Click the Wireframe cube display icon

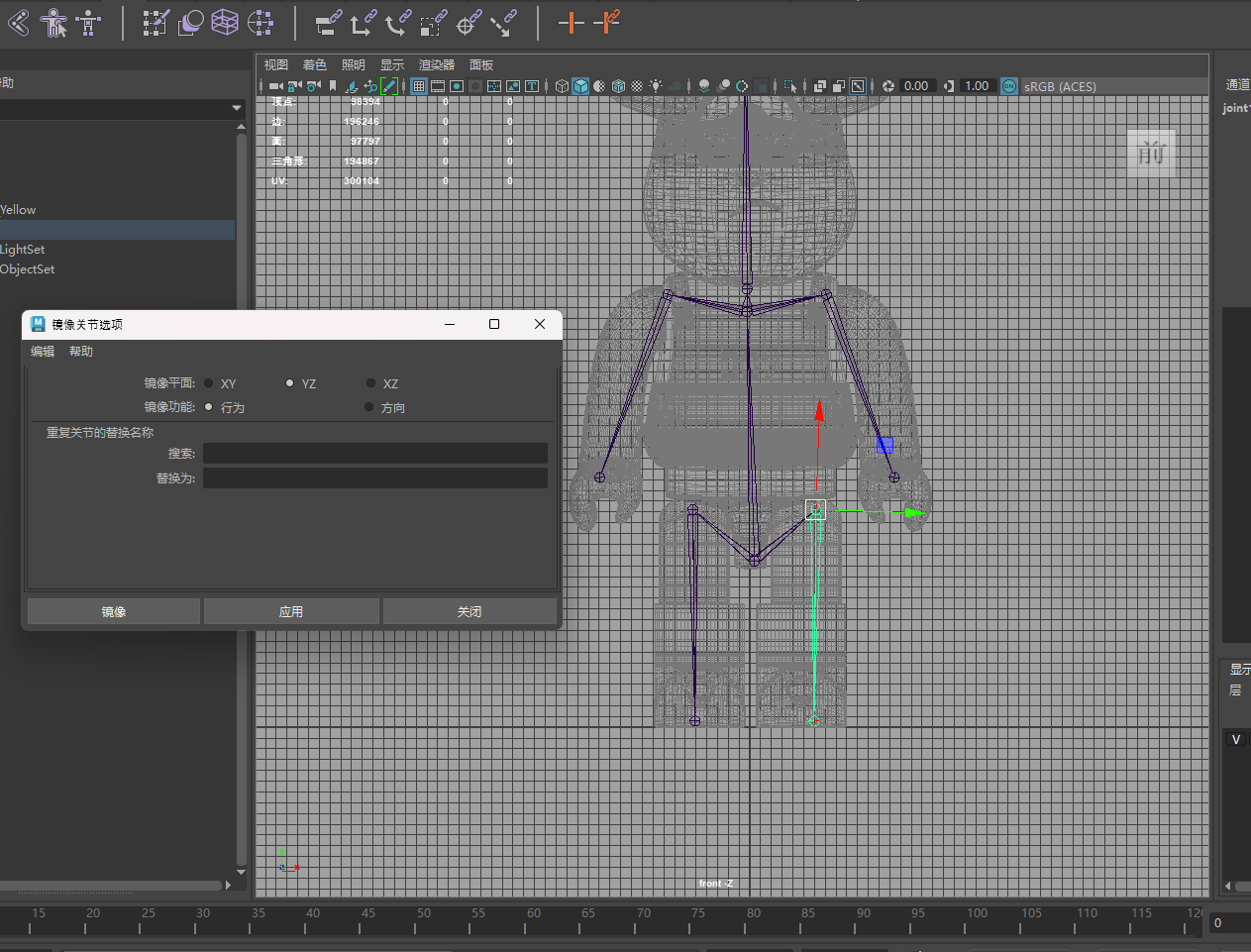click(562, 86)
